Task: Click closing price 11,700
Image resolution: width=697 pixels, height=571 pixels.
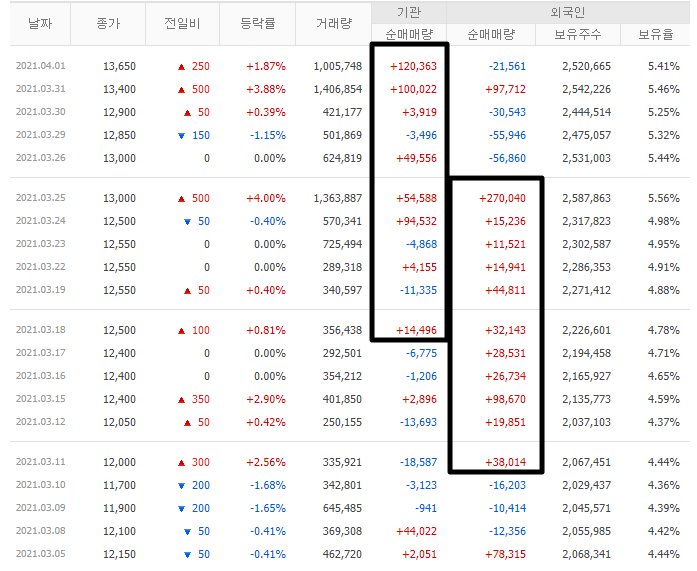Action: pos(119,485)
